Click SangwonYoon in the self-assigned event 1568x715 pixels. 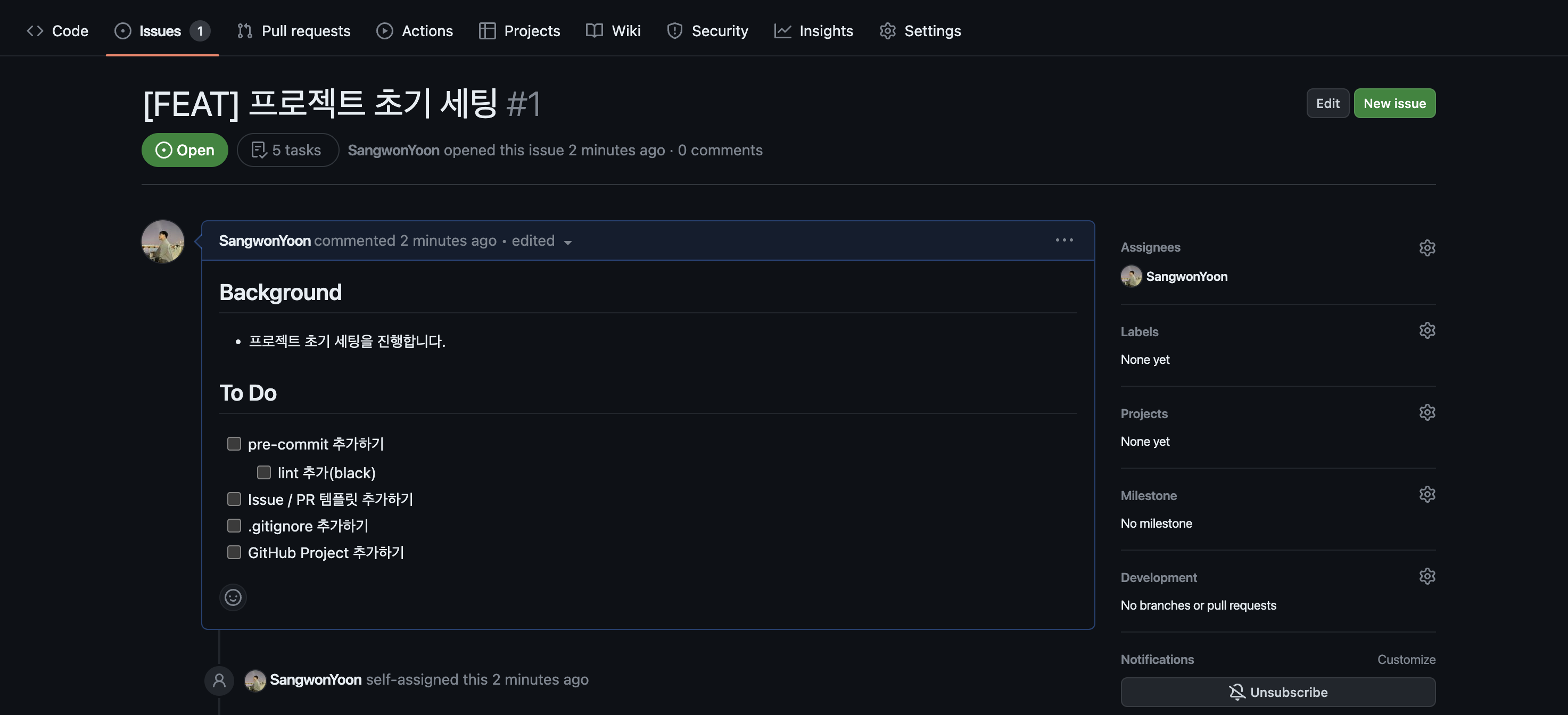click(x=315, y=679)
